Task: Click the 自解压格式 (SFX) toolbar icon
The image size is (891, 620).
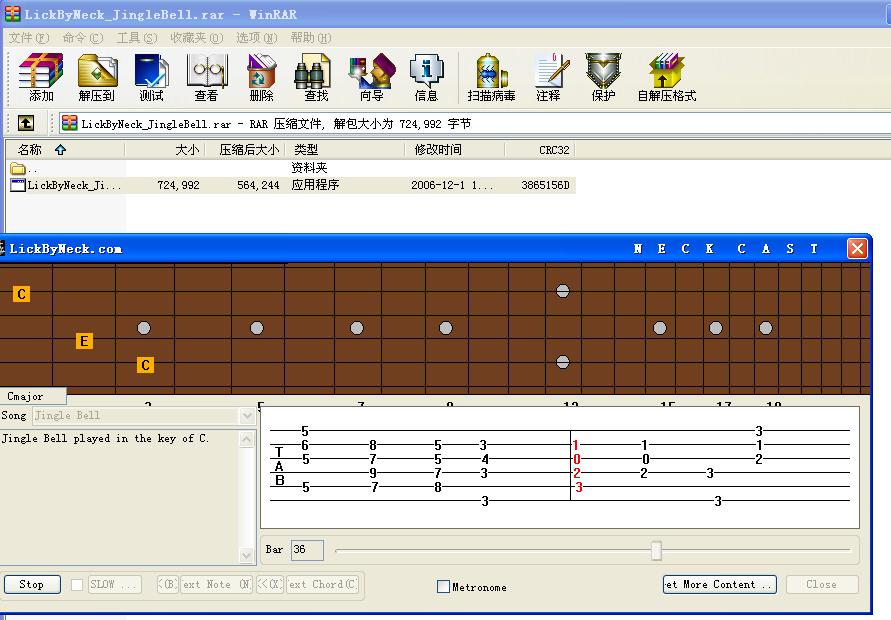Action: [667, 77]
